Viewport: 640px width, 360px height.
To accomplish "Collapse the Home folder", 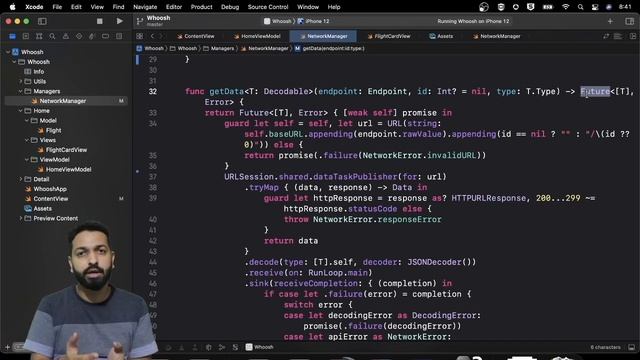I will point(20,111).
